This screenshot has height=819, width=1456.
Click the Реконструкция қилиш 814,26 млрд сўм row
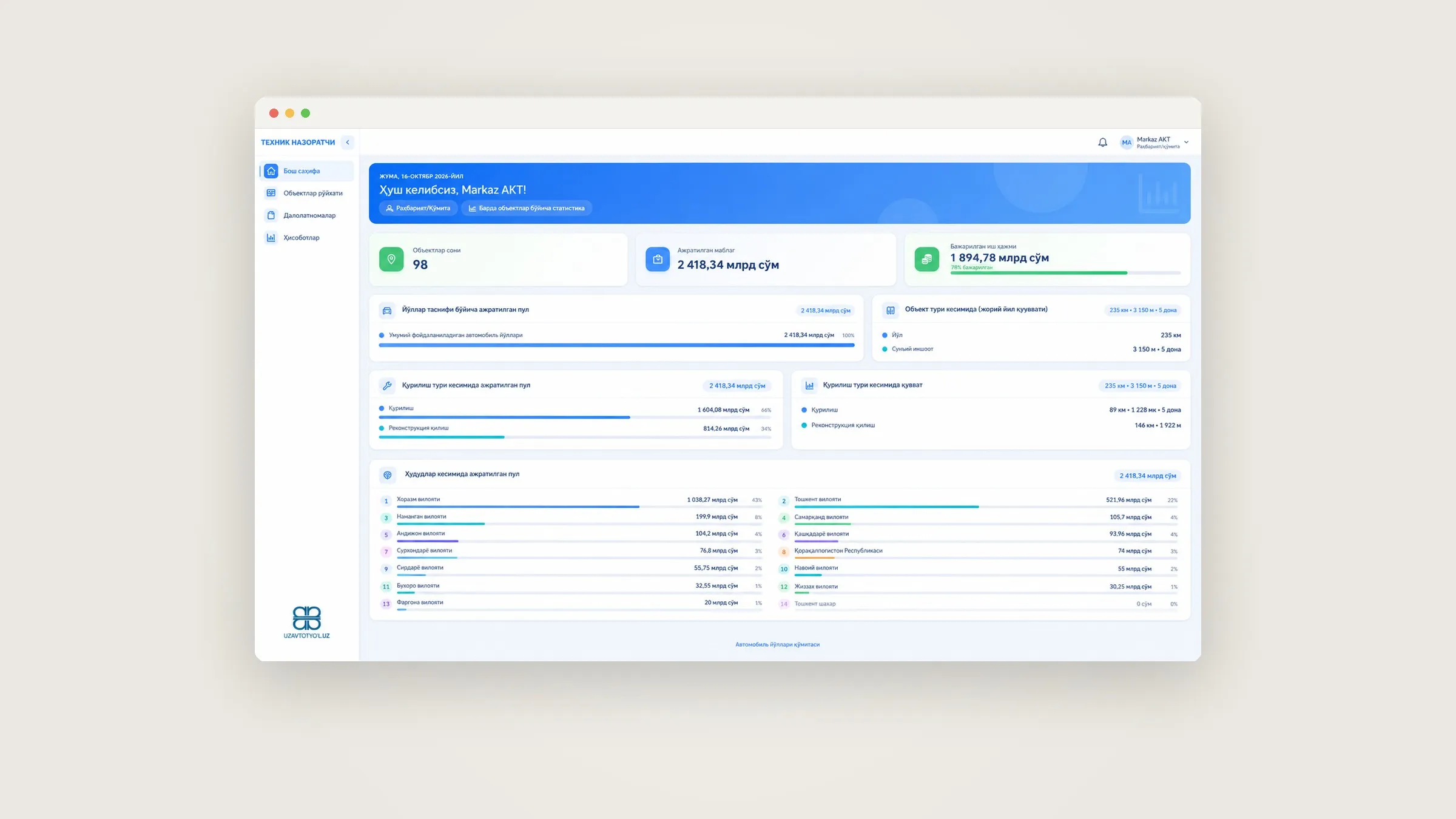click(575, 431)
